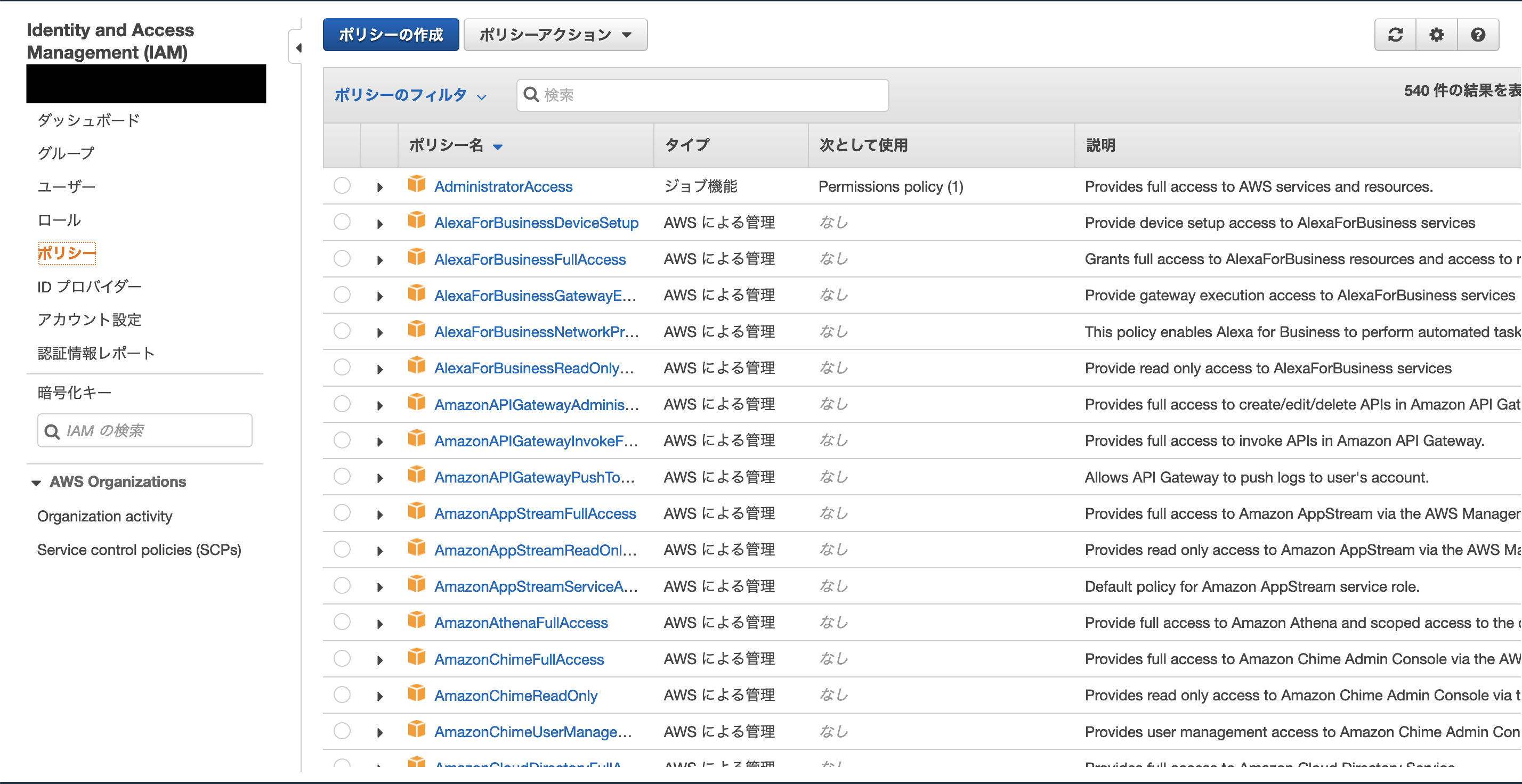The image size is (1522, 784).
Task: Click the policy icon beside AmazonChimeFullAccess
Action: [417, 657]
